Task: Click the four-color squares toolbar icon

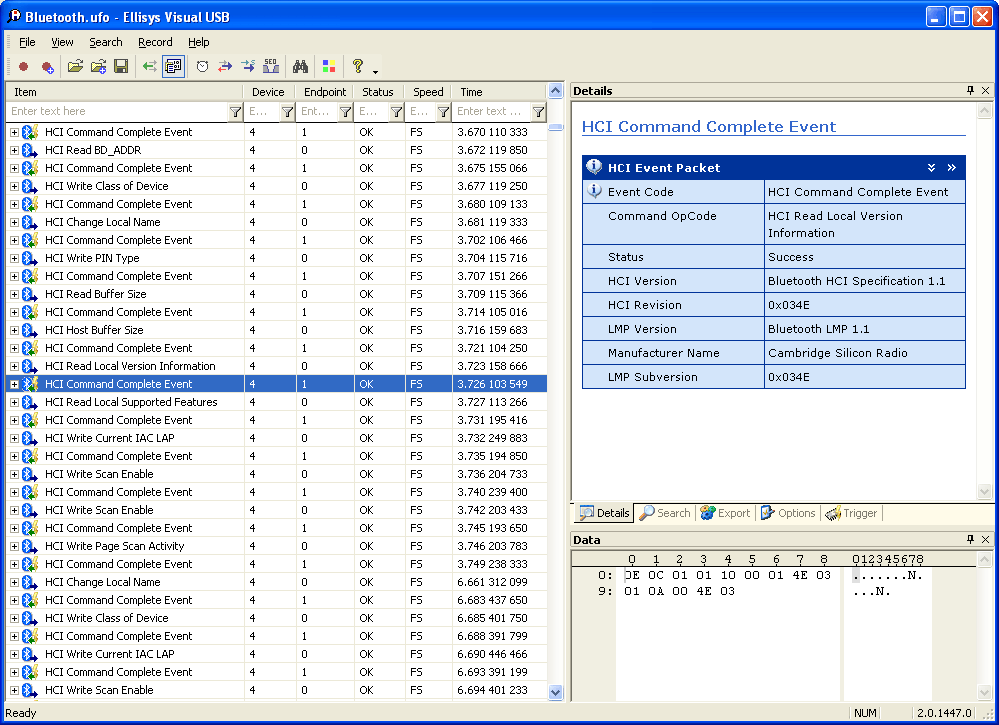Action: coord(328,67)
